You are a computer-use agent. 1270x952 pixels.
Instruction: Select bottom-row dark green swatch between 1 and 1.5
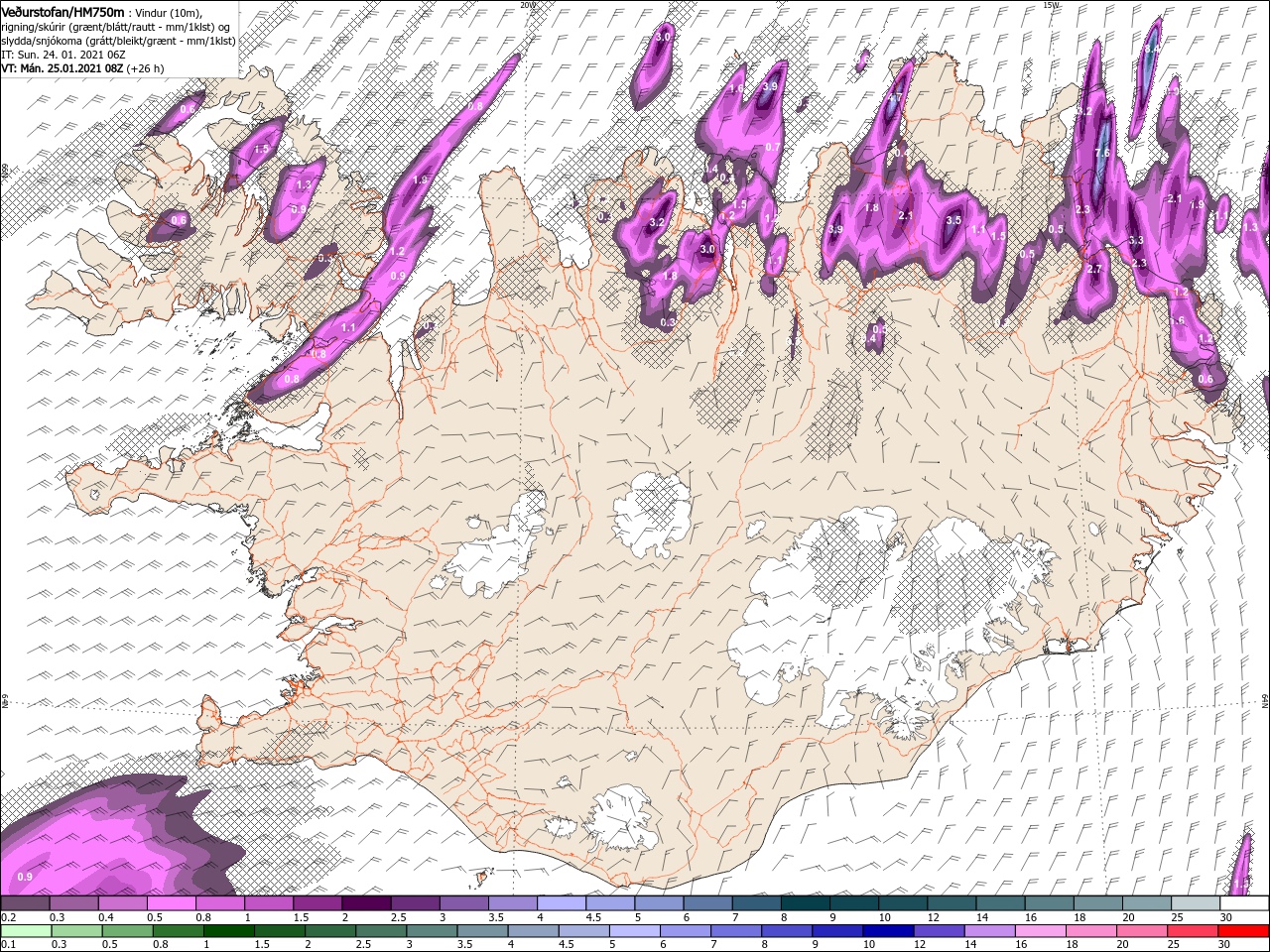[228, 931]
